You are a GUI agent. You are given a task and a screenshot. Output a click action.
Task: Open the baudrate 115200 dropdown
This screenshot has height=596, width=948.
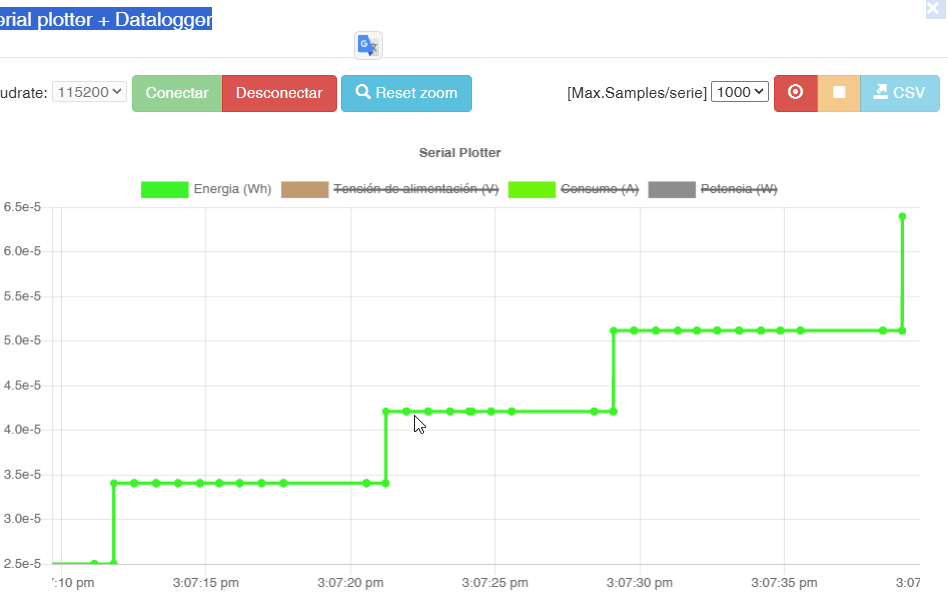point(89,90)
